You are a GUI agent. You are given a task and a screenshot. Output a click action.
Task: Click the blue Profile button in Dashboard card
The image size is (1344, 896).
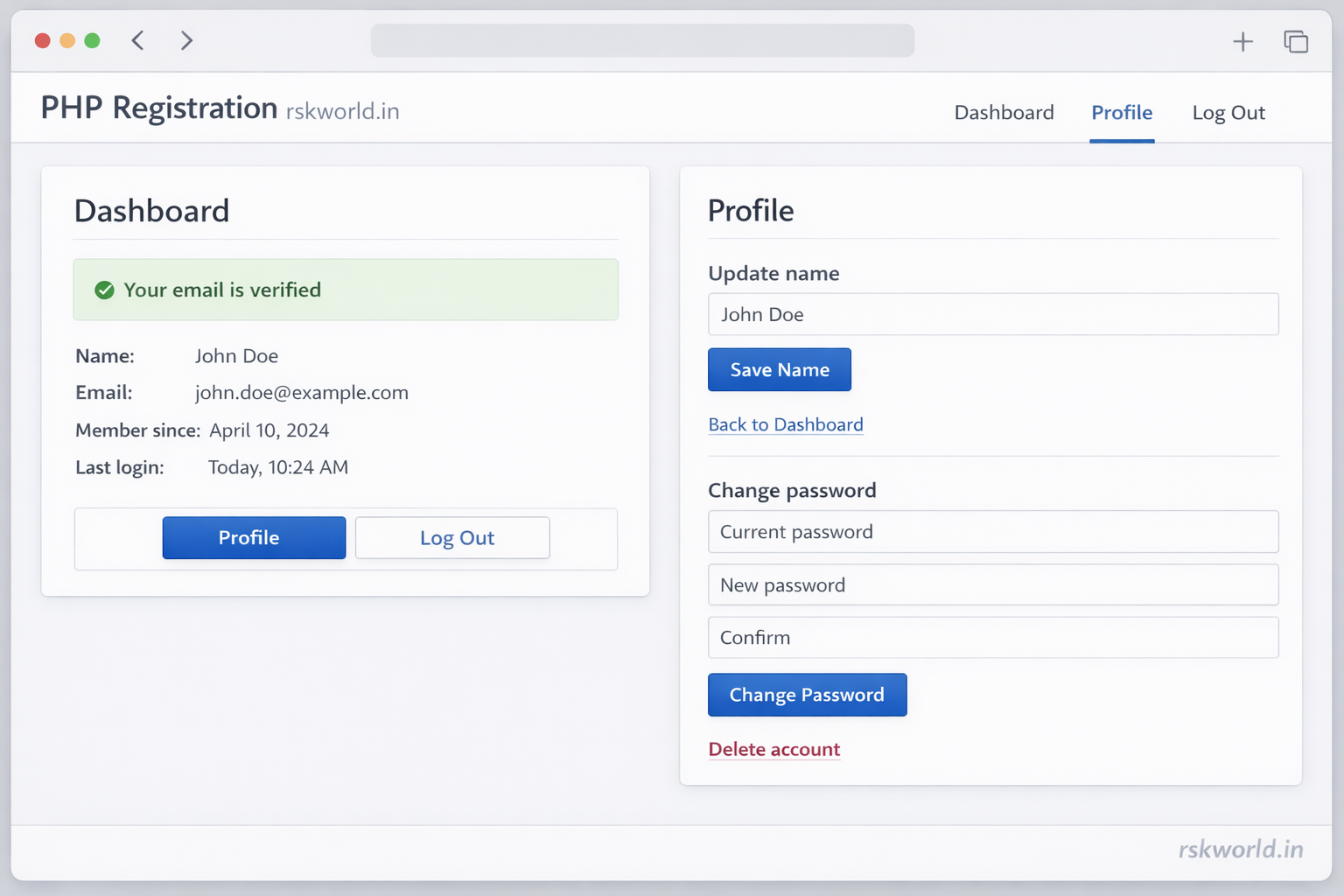tap(254, 537)
